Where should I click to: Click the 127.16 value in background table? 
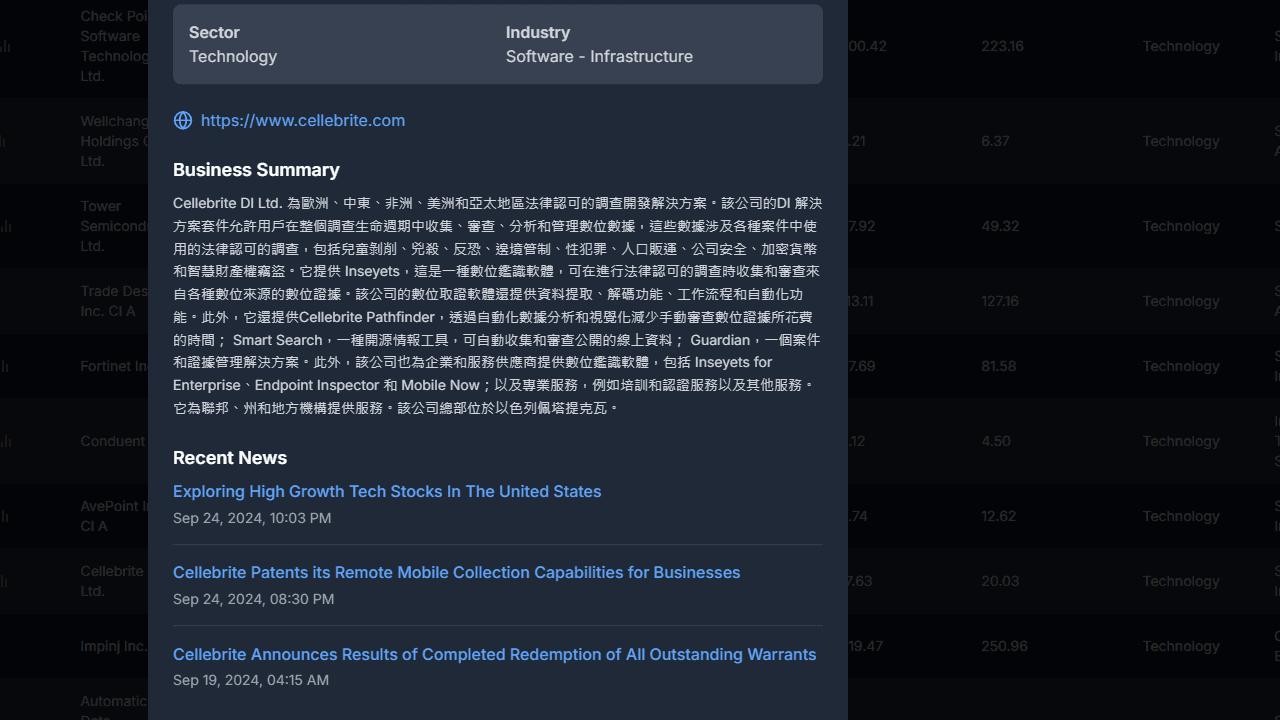click(x=1000, y=301)
